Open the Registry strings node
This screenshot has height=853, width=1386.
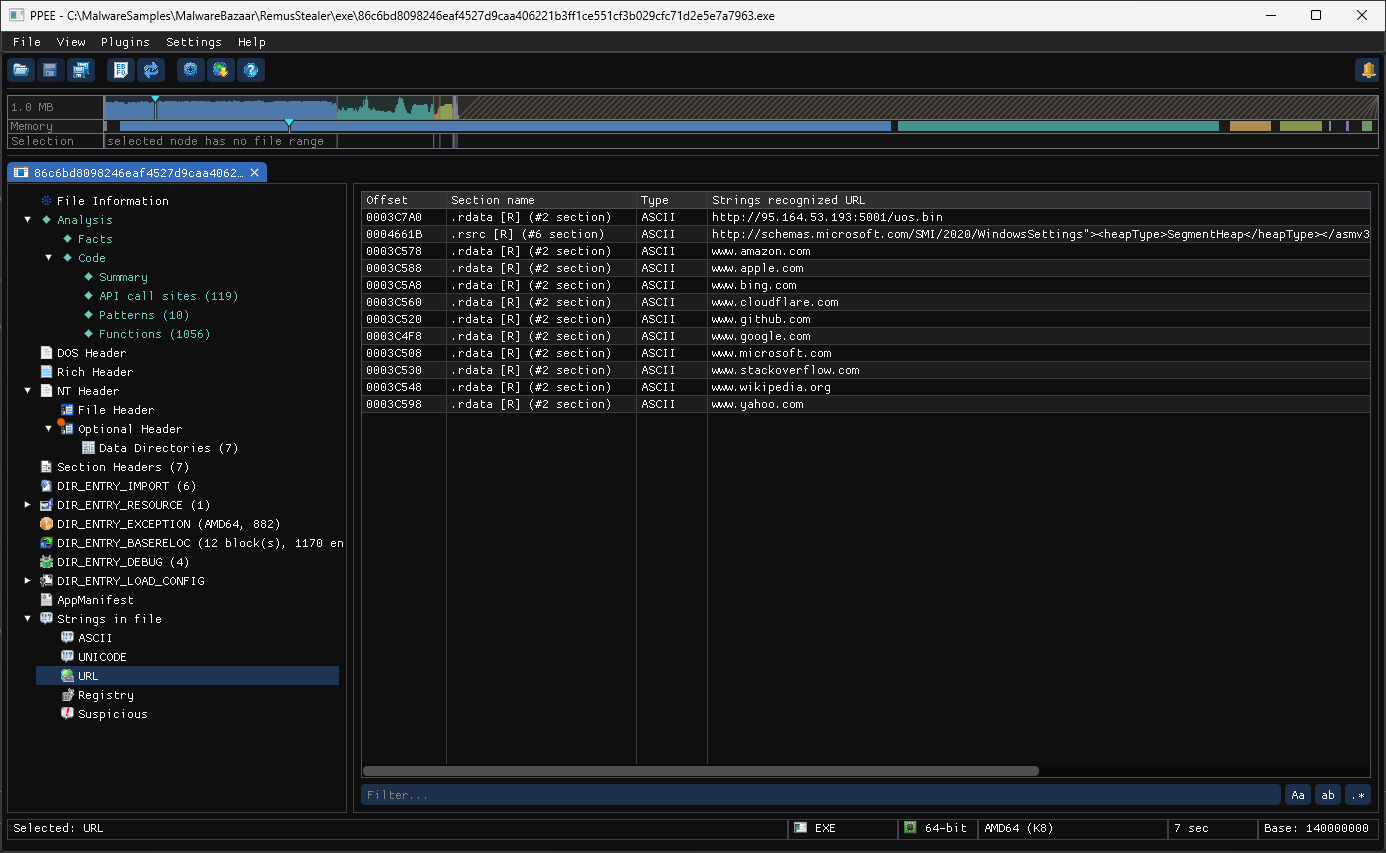coord(105,695)
